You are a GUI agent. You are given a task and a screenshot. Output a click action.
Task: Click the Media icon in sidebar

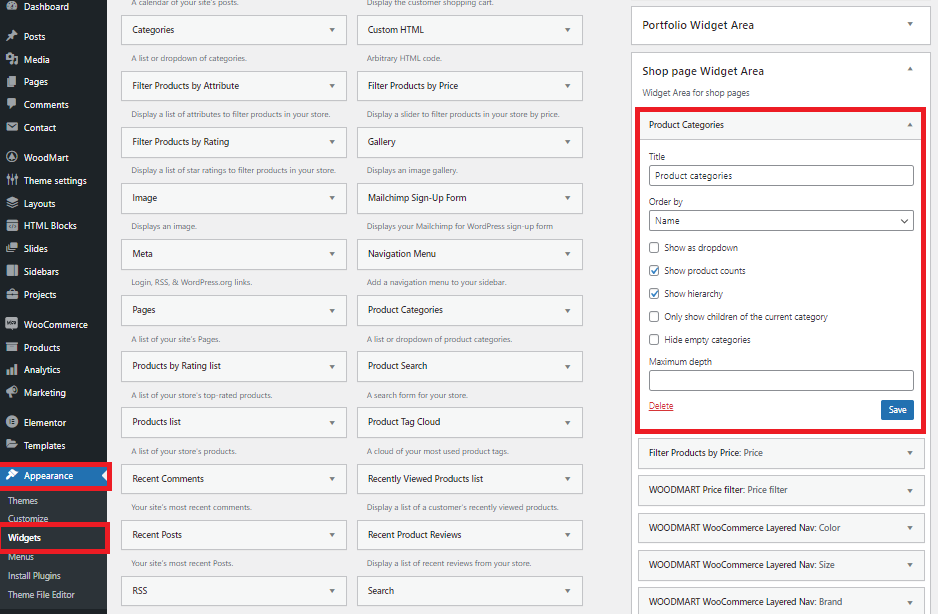pos(12,59)
